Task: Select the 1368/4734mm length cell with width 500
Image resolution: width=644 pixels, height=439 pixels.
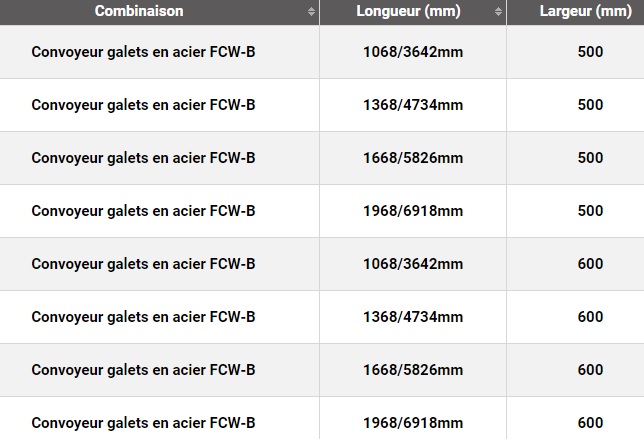Action: [413, 104]
